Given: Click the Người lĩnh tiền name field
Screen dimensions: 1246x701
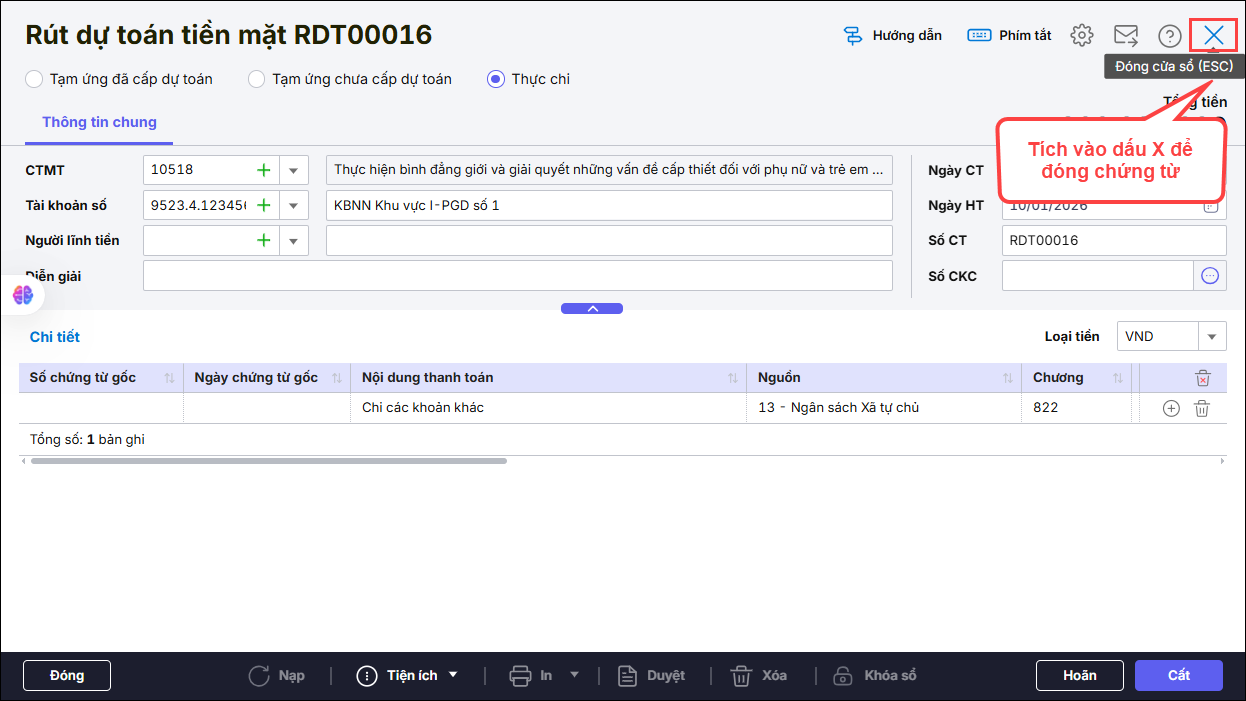Looking at the screenshot, I should (x=609, y=241).
